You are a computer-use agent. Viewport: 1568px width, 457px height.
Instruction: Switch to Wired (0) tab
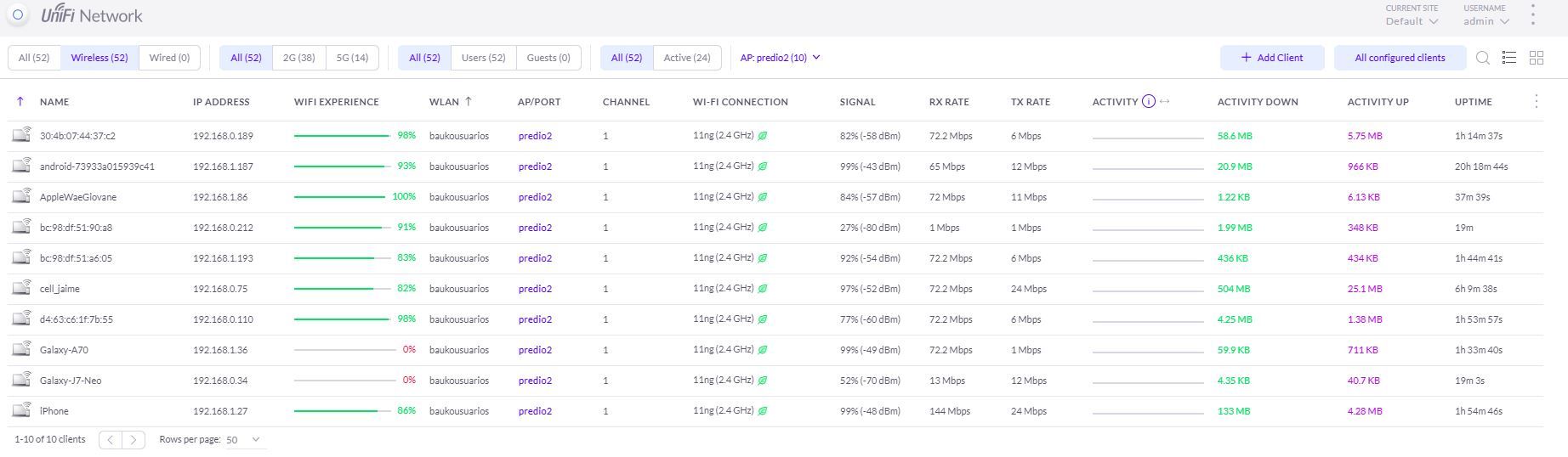click(169, 58)
